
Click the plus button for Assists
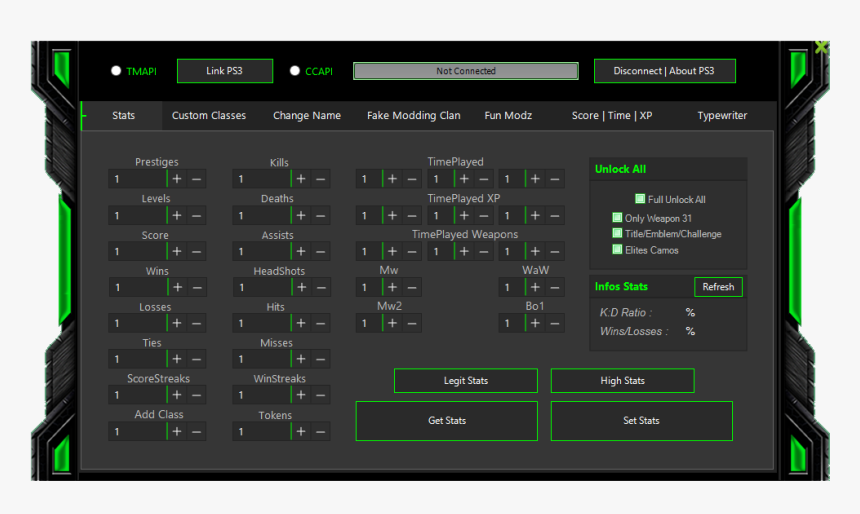click(x=301, y=252)
